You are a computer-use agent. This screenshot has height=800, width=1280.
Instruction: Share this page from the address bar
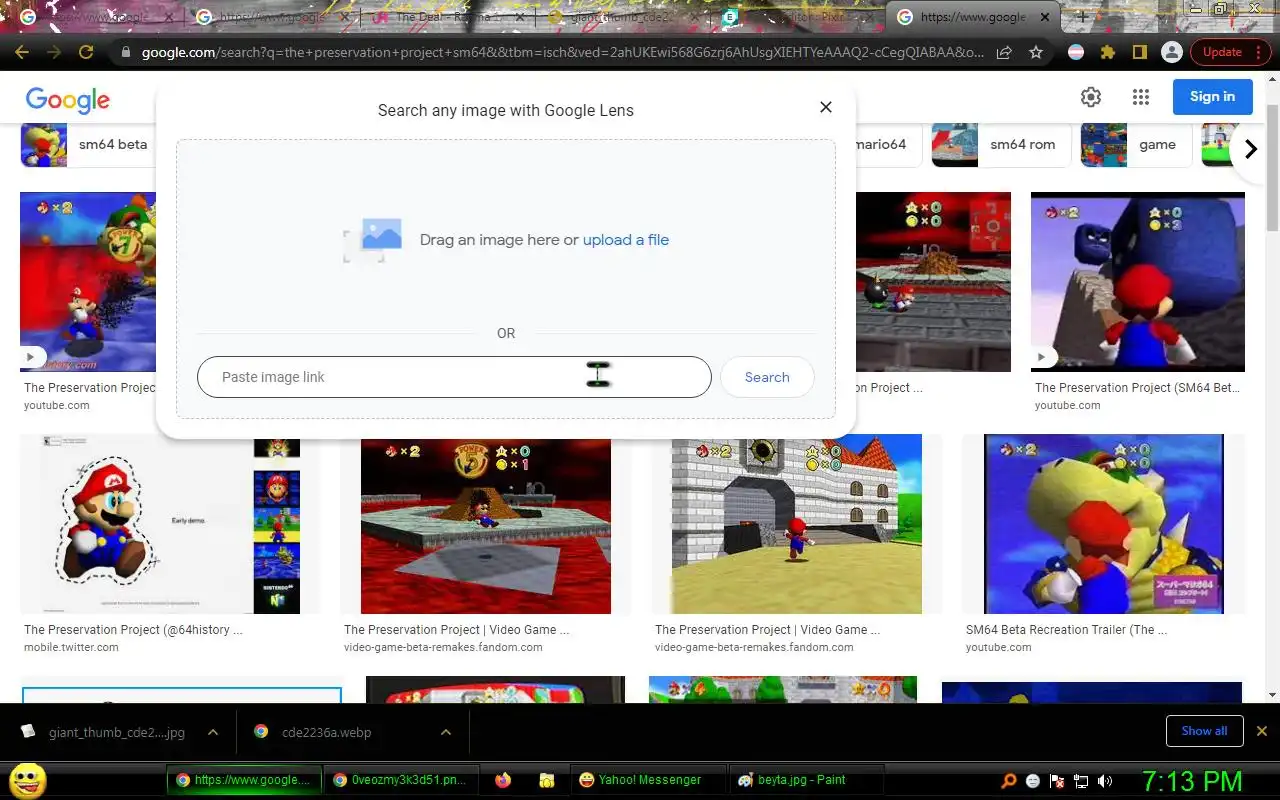click(x=1004, y=52)
